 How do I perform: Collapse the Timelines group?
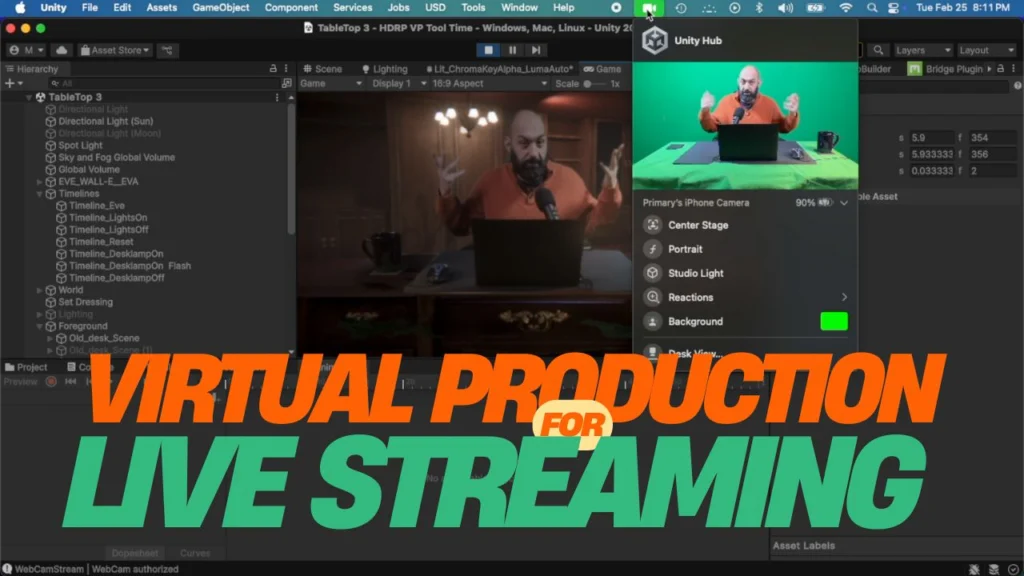(40, 194)
